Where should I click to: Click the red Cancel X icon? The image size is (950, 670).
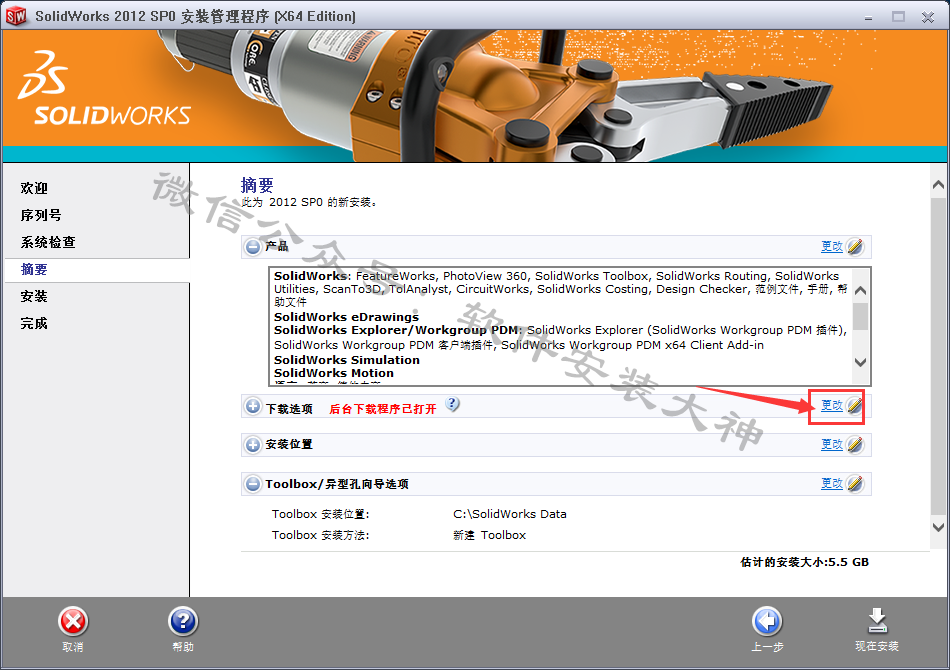click(73, 622)
